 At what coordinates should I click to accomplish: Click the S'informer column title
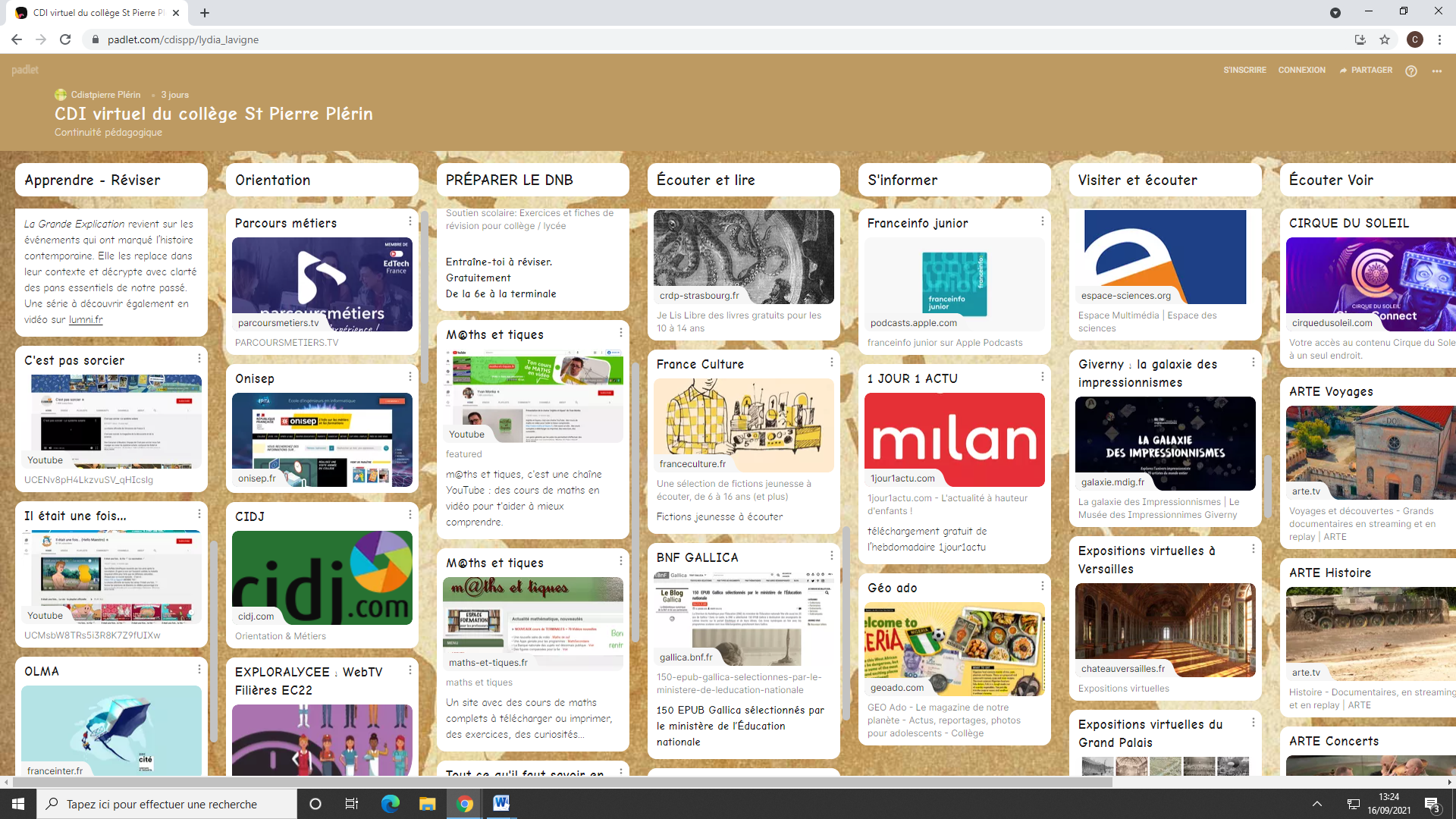[x=902, y=180]
